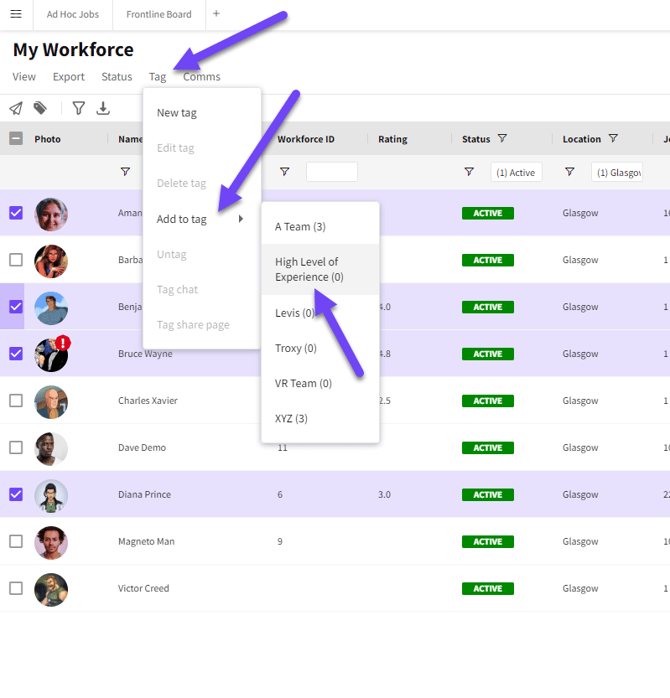Click the toolbar filter funnel icon

pyautogui.click(x=79, y=108)
